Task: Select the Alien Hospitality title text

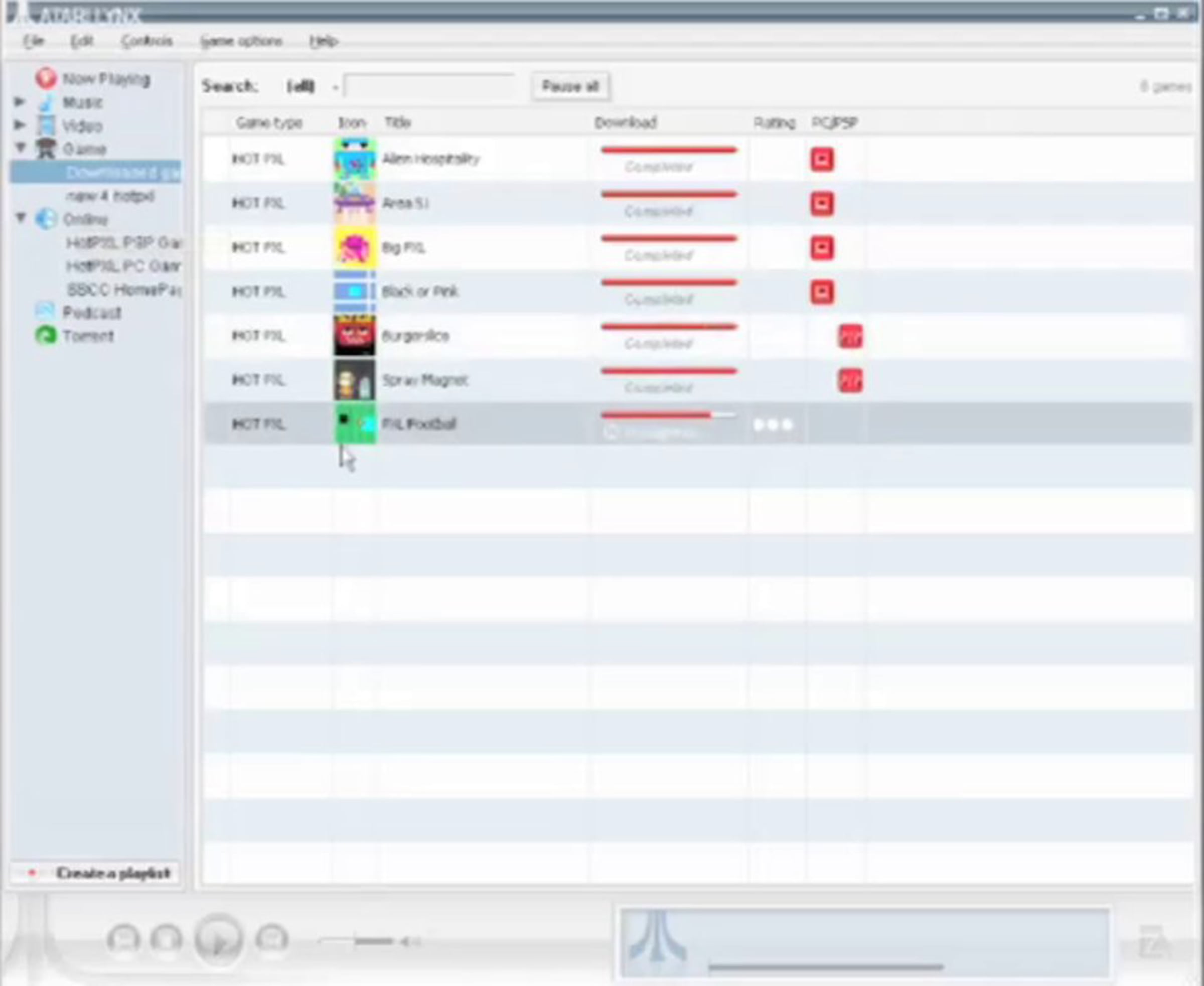Action: click(431, 159)
